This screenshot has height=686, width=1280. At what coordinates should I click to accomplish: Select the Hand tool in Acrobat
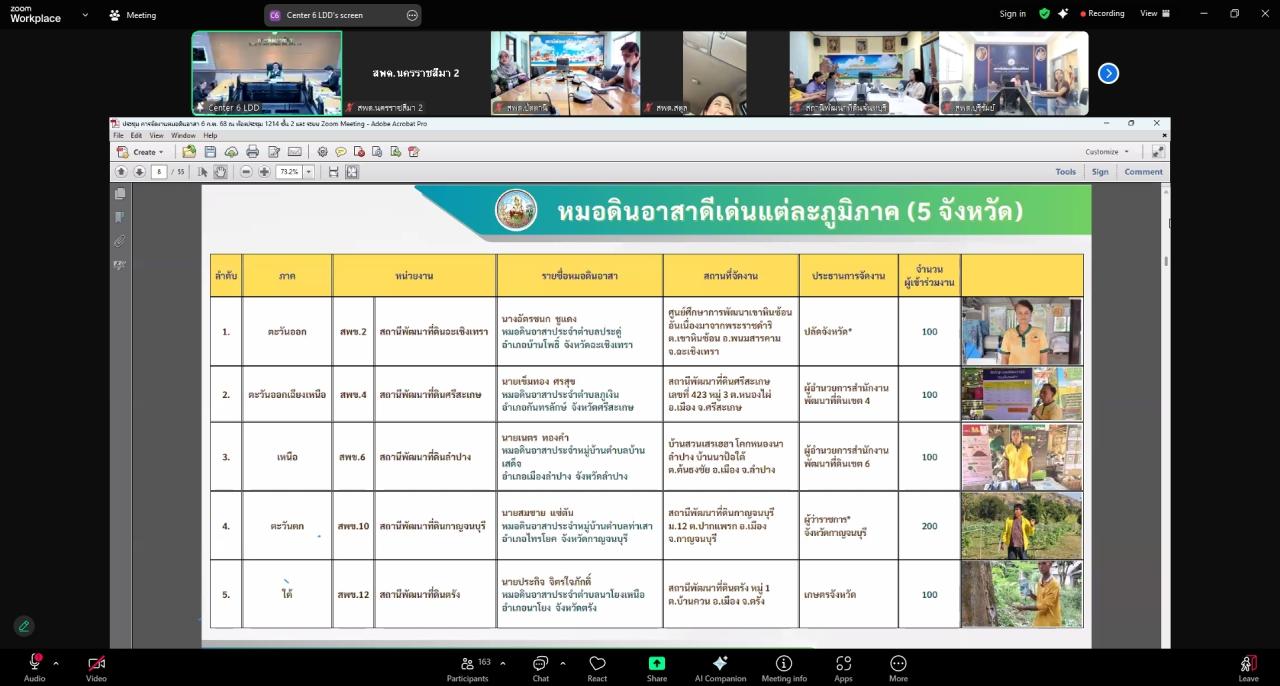[219, 171]
